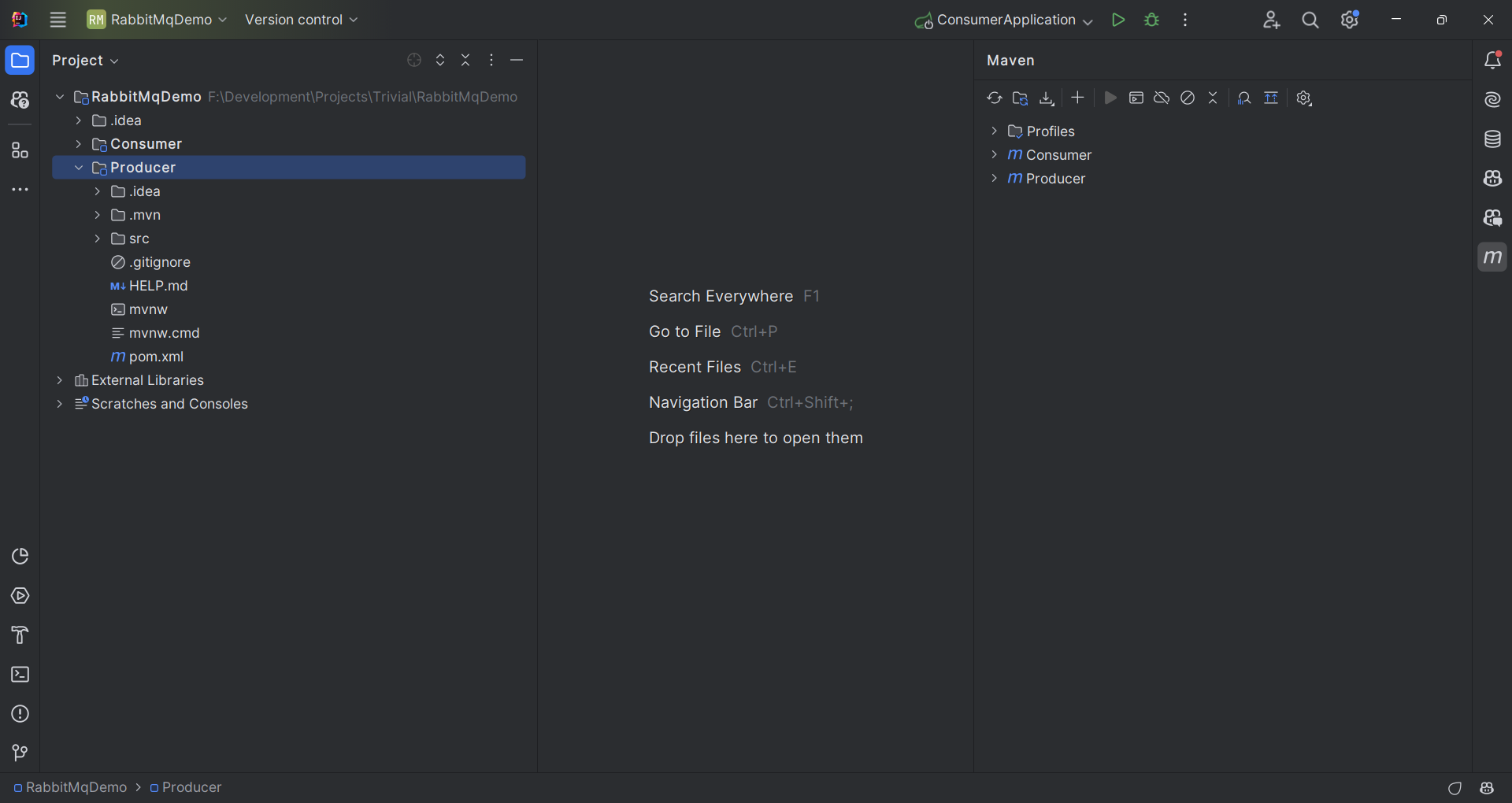
Task: Run ConsumerApplication with the play button
Action: (x=1117, y=20)
